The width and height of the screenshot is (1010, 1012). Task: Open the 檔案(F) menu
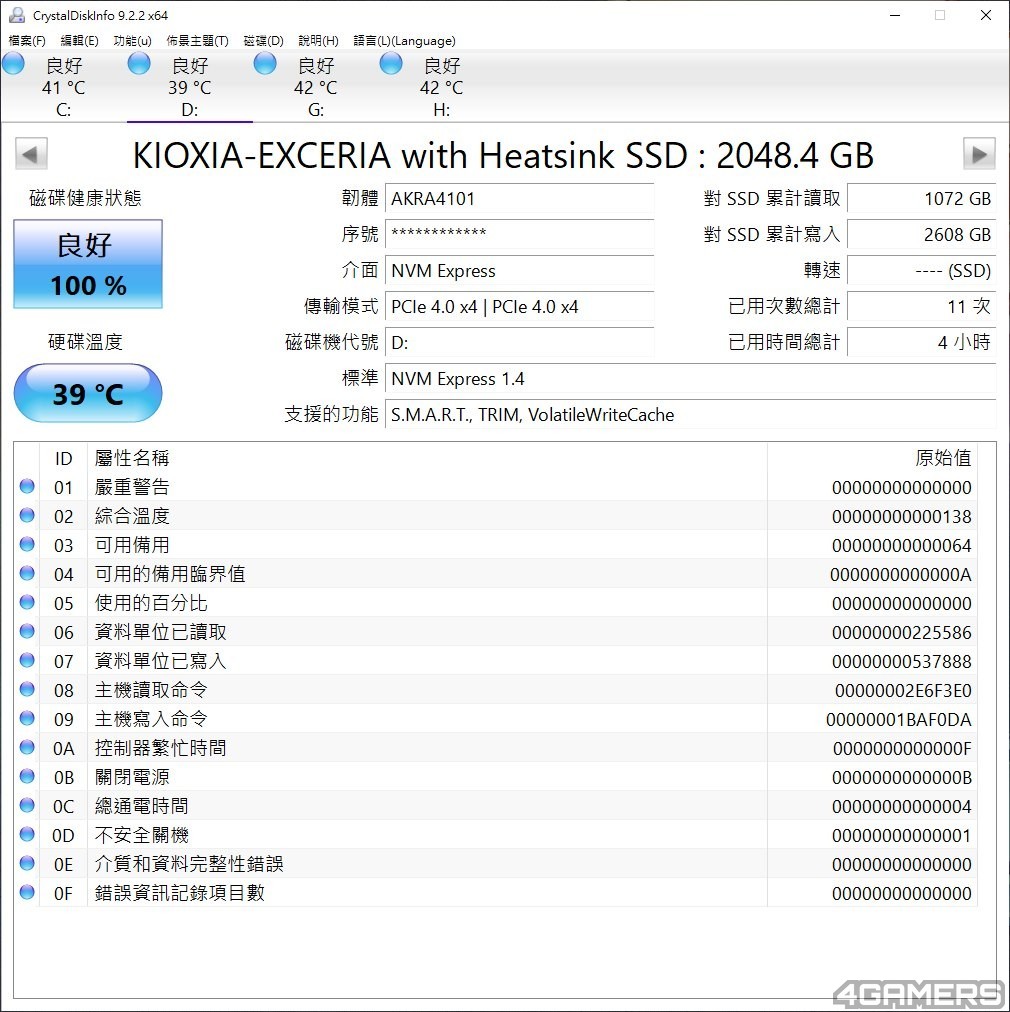click(x=26, y=41)
